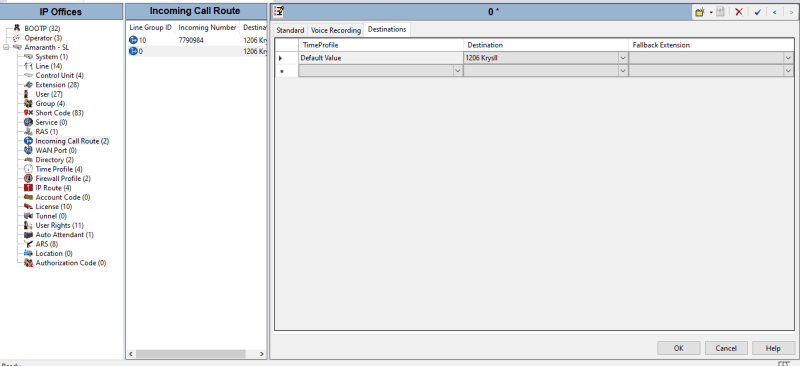Open WAN Port (0) node
Image resolution: width=800 pixels, height=366 pixels.
[x=56, y=150]
